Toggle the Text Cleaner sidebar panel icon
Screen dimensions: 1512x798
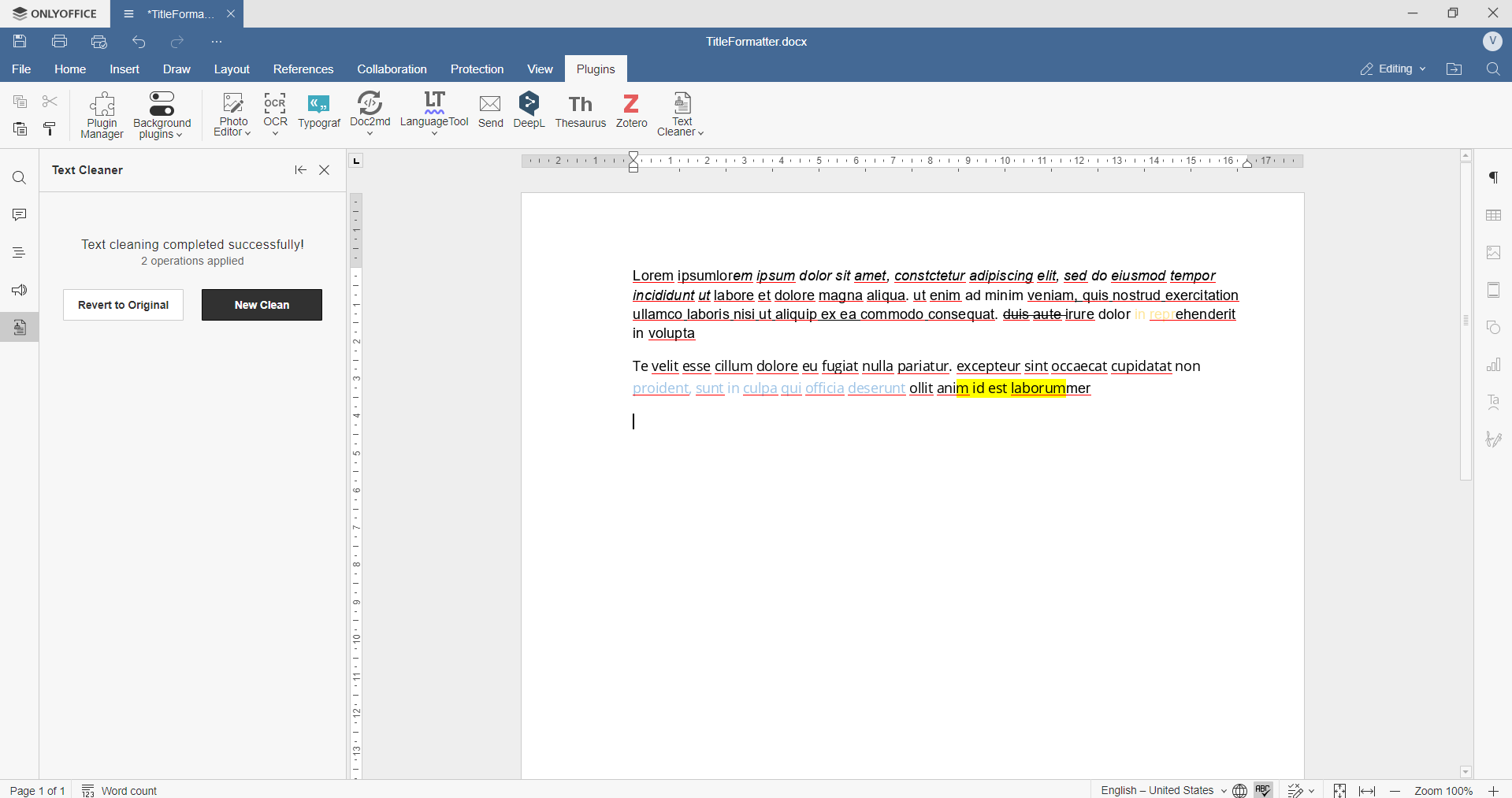[20, 328]
